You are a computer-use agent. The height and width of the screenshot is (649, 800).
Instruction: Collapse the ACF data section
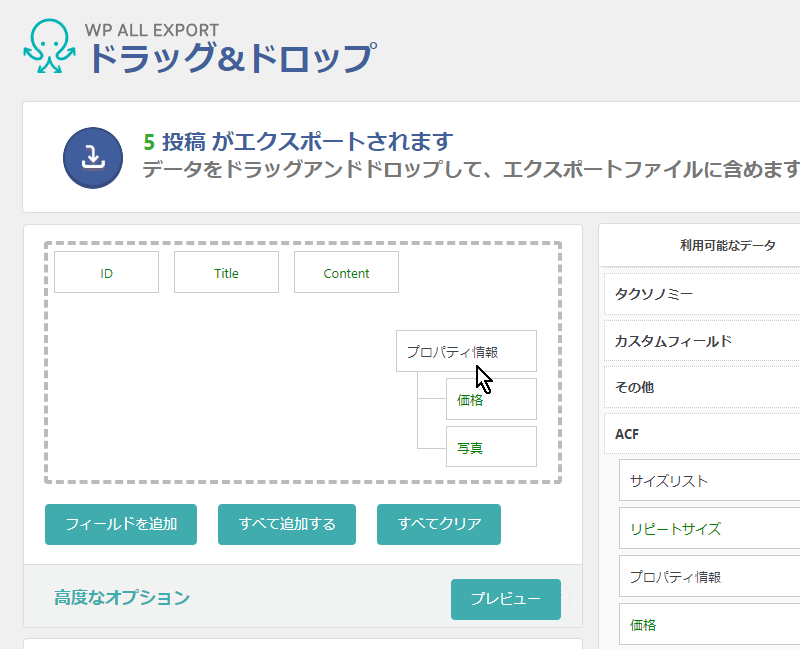click(x=702, y=434)
